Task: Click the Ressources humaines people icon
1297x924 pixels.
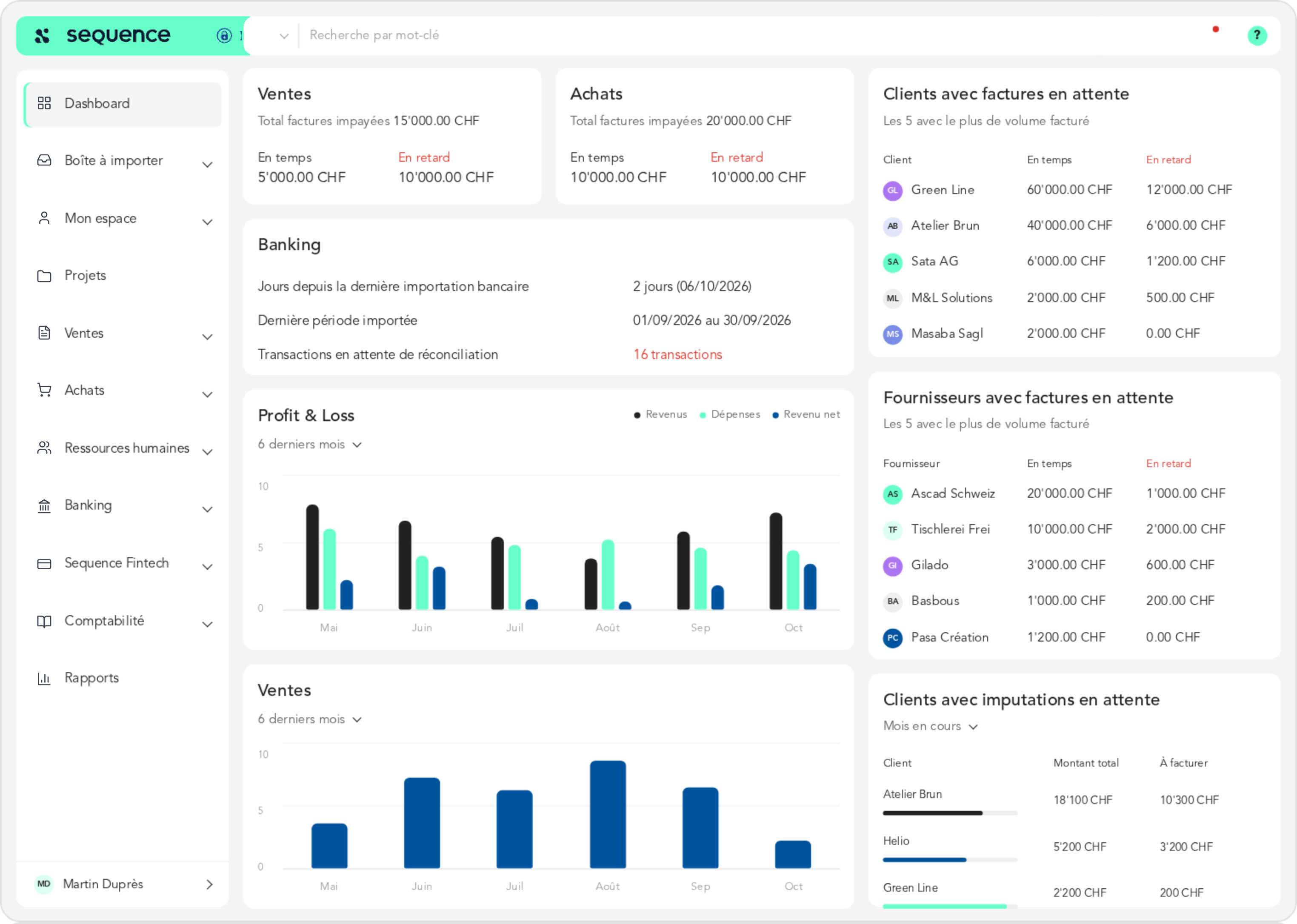Action: point(44,448)
